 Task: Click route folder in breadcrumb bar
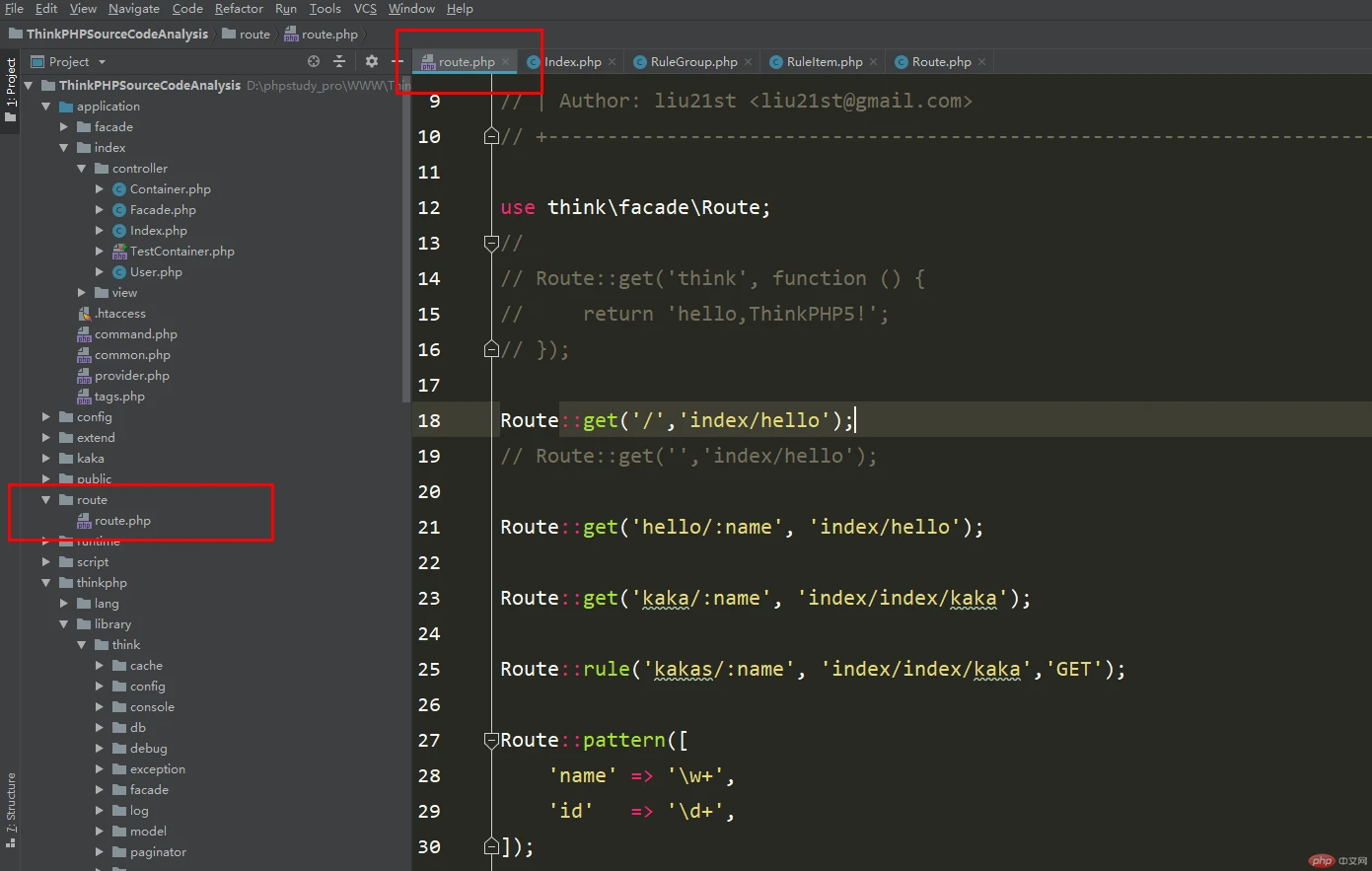pos(247,35)
